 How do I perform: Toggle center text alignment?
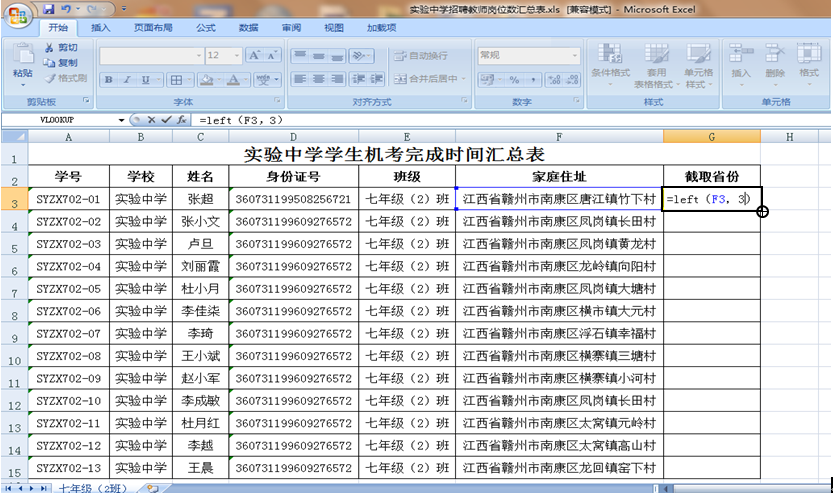319,79
